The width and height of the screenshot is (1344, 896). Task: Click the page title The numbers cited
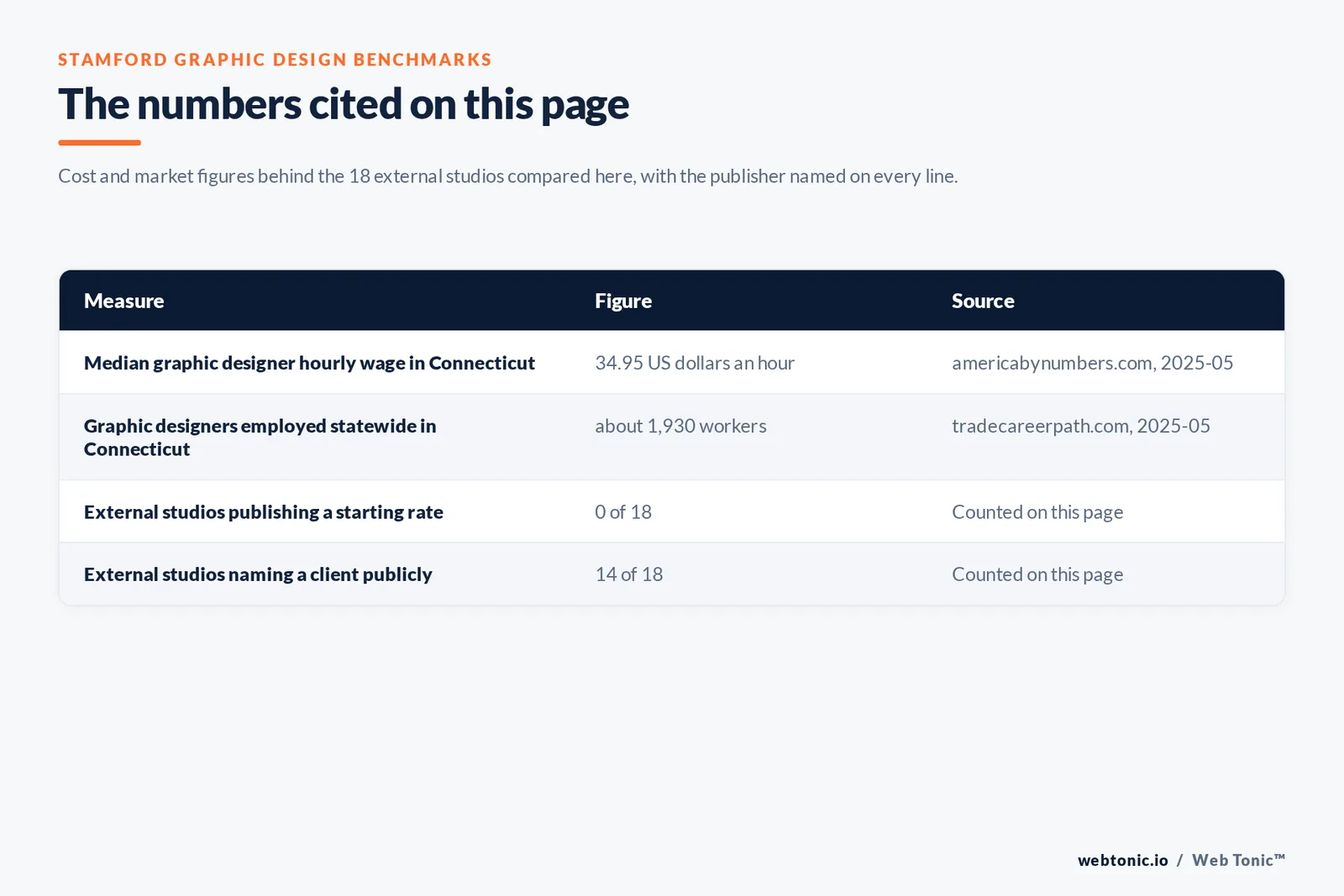[x=344, y=104]
